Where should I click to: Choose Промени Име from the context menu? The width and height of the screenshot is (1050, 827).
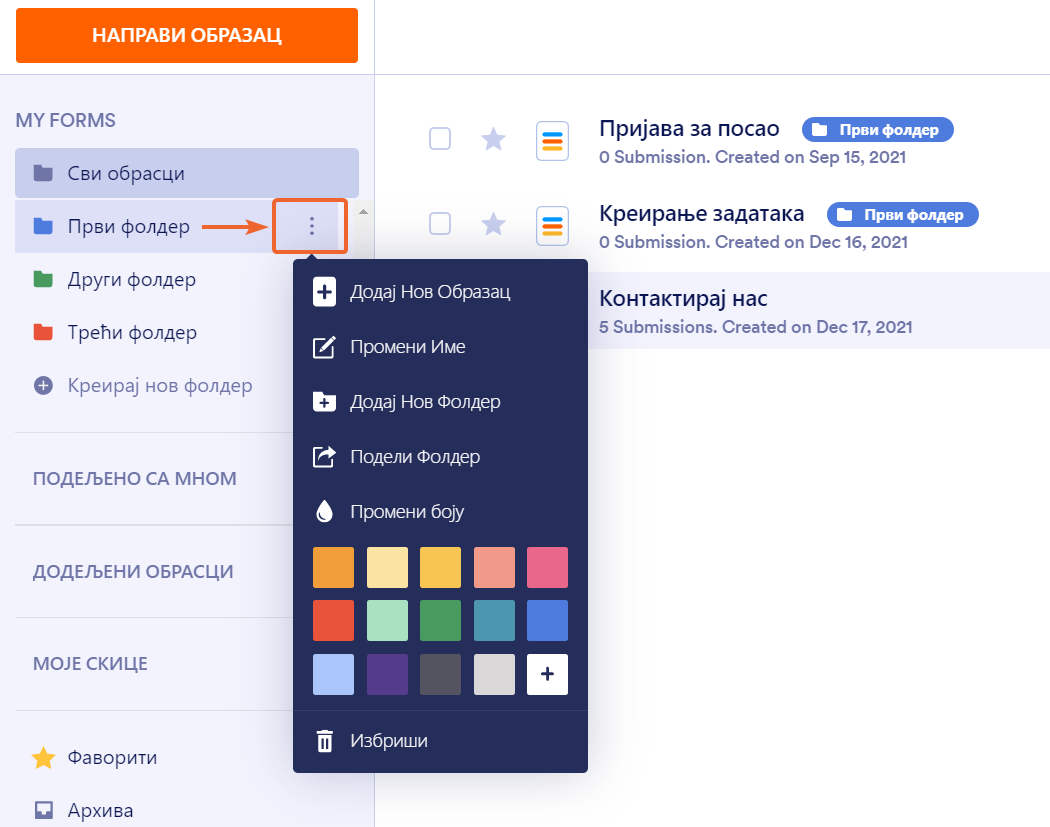point(407,347)
